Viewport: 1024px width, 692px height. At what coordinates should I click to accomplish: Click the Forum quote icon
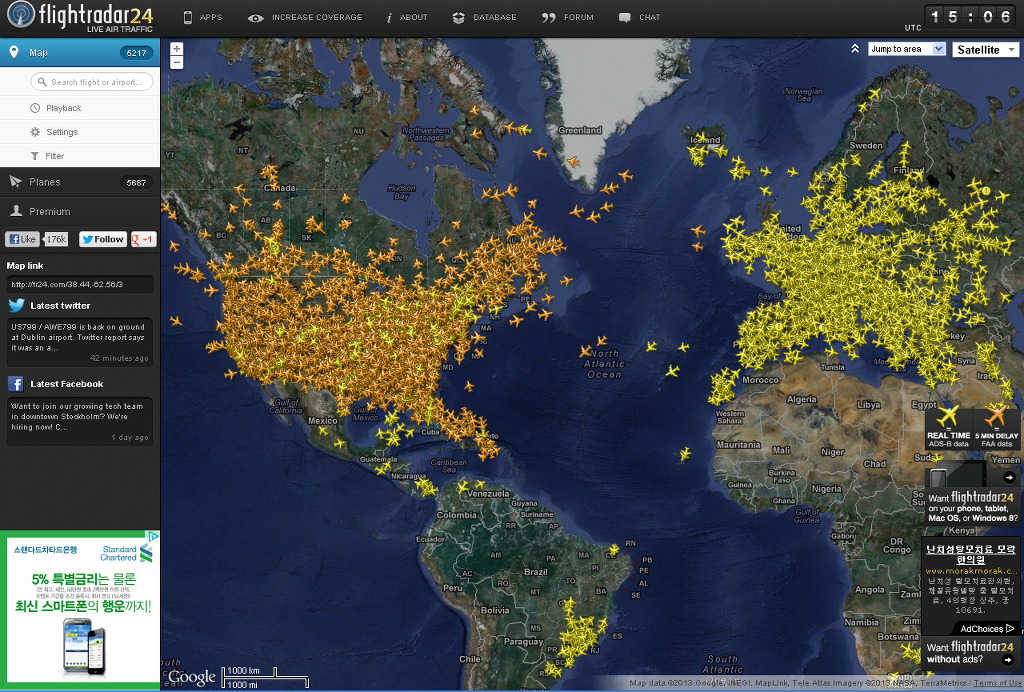pyautogui.click(x=549, y=18)
